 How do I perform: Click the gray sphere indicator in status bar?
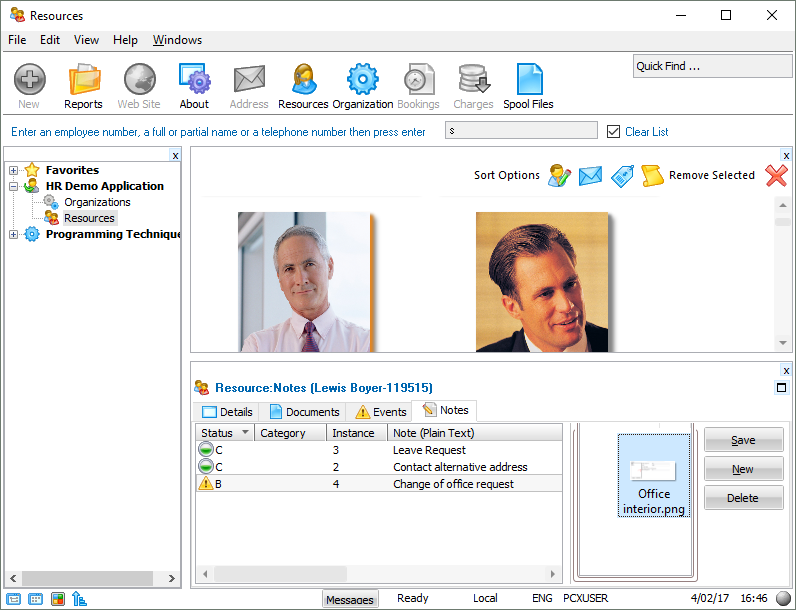click(784, 598)
